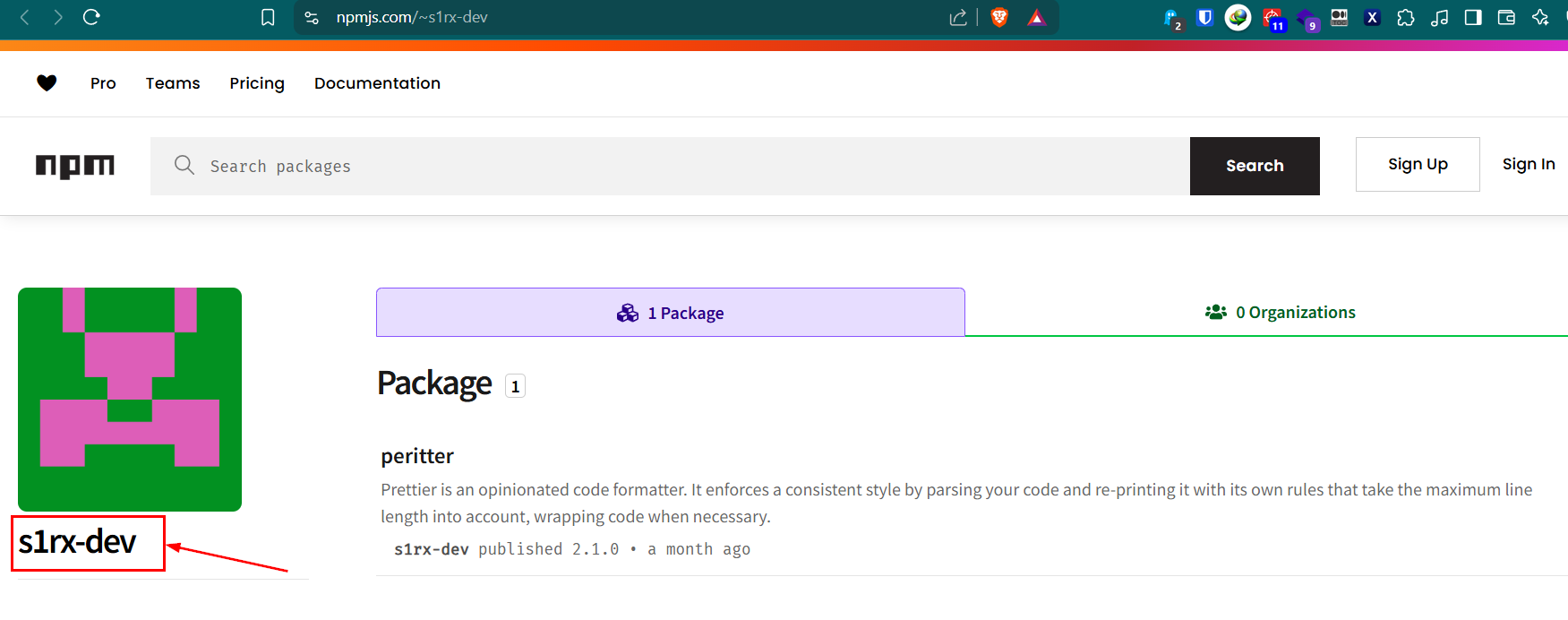Image resolution: width=1568 pixels, height=620 pixels.
Task: Open Leo AI sparkle icon
Action: [1540, 17]
